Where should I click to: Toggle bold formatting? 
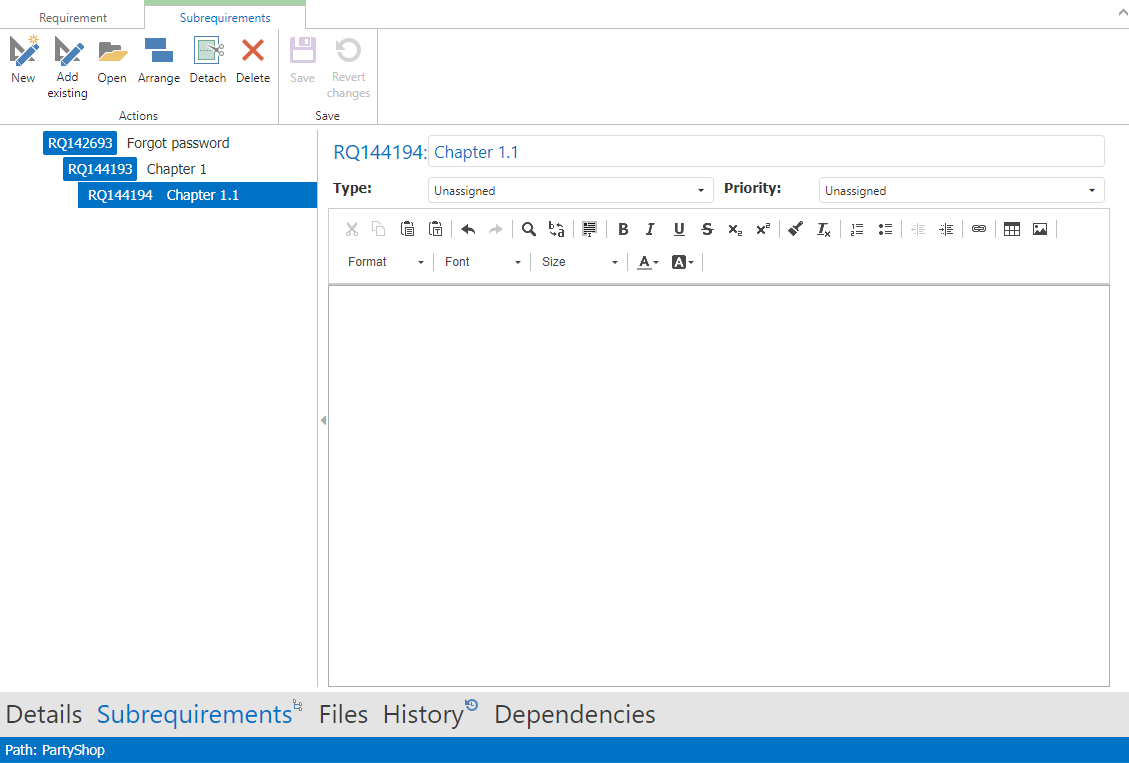(x=623, y=229)
